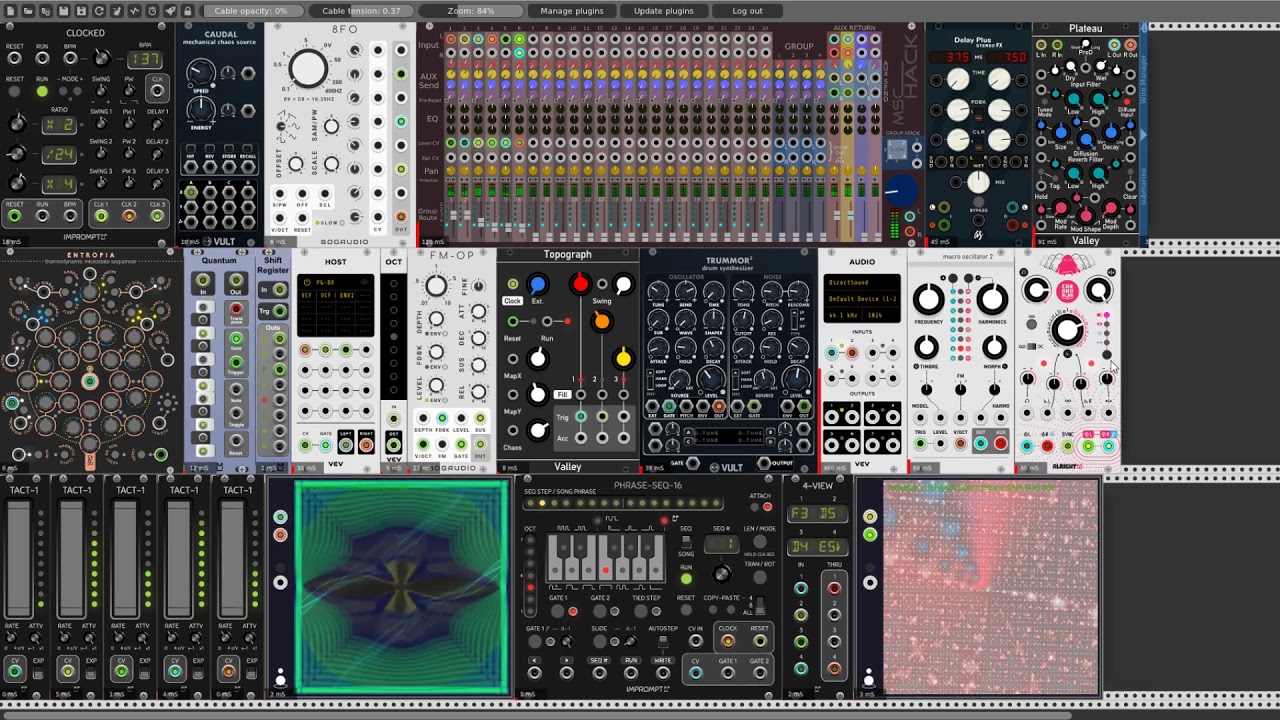Click Update plugins
This screenshot has width=1280, height=720.
coord(663,11)
